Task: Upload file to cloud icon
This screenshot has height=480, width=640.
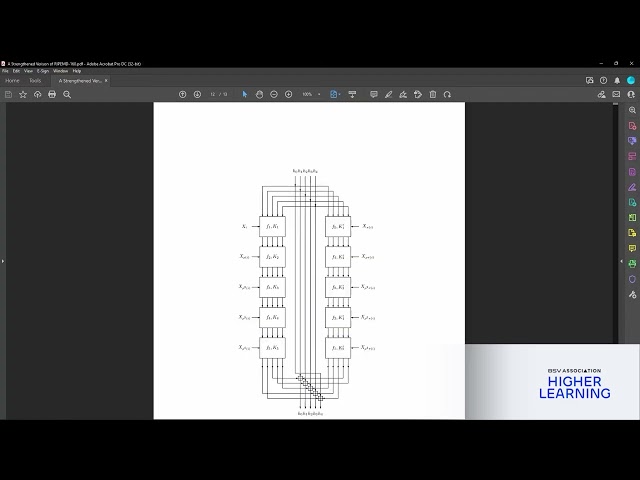Action: coord(38,95)
